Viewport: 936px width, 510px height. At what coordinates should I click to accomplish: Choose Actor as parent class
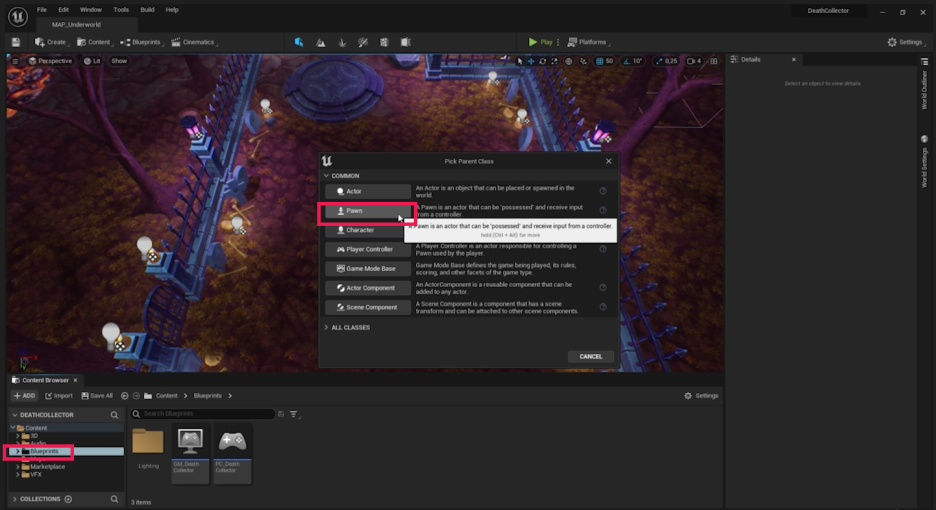click(x=368, y=191)
